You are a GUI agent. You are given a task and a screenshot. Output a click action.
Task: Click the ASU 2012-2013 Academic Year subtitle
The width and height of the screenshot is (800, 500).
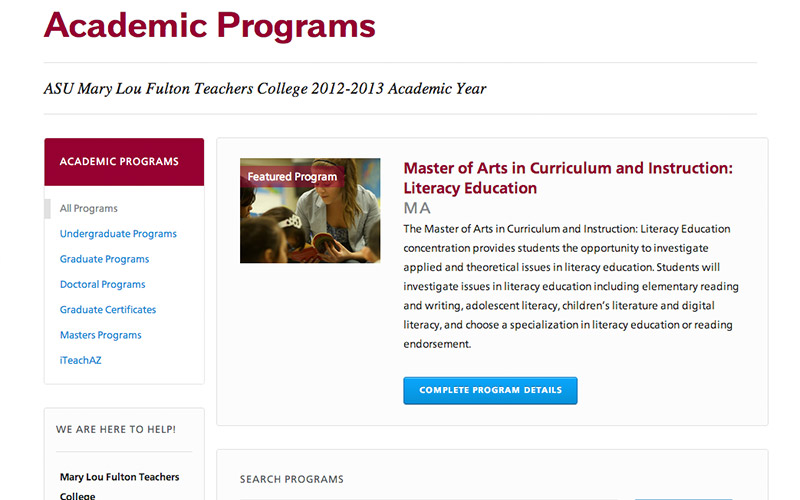[x=265, y=89]
